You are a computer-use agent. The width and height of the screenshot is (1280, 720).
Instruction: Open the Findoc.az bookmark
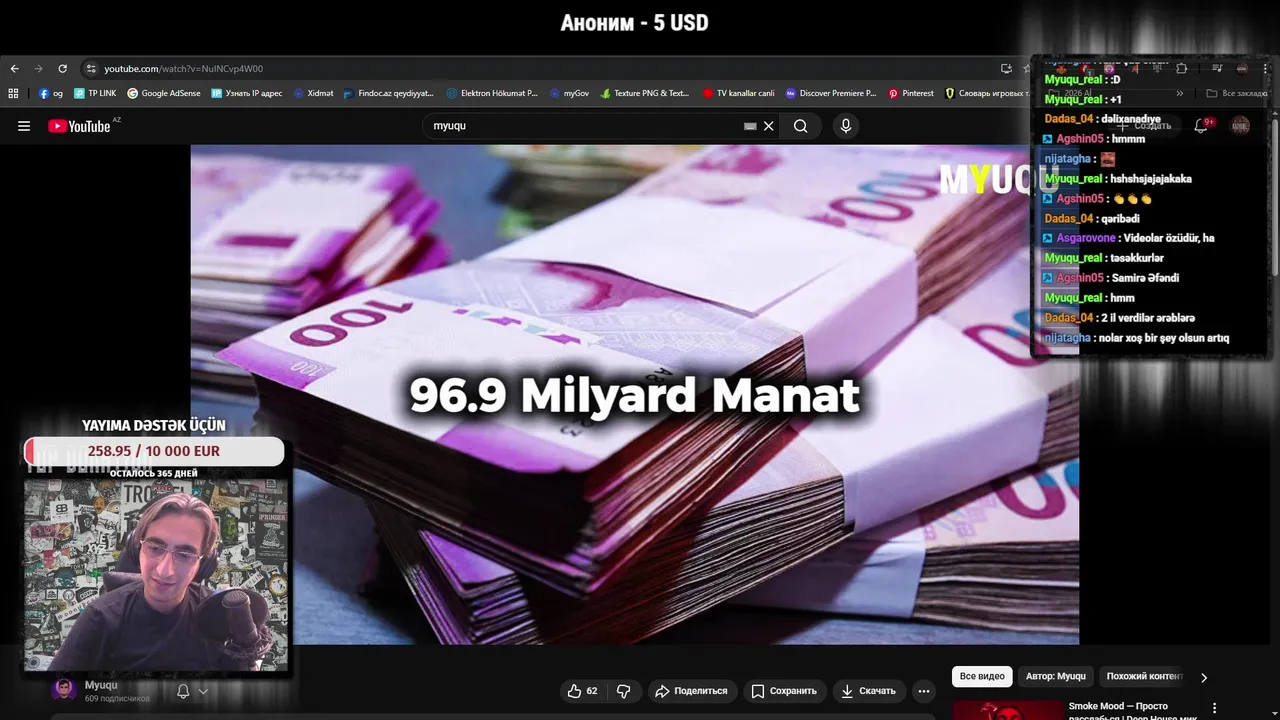point(389,93)
